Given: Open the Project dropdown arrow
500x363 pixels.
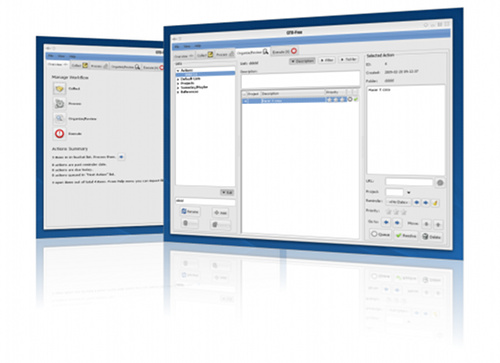Looking at the screenshot, I should pos(409,193).
